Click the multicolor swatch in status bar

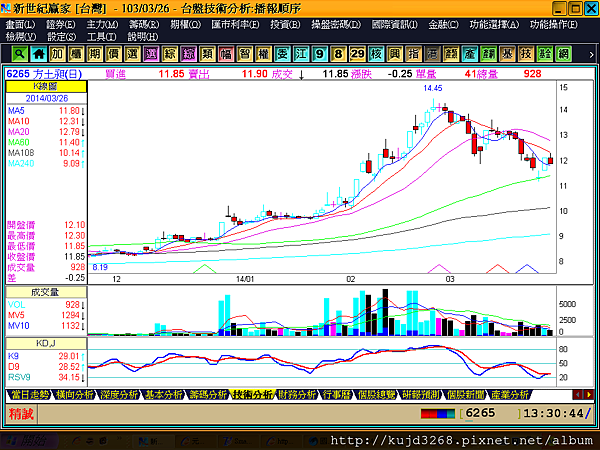coord(438,414)
